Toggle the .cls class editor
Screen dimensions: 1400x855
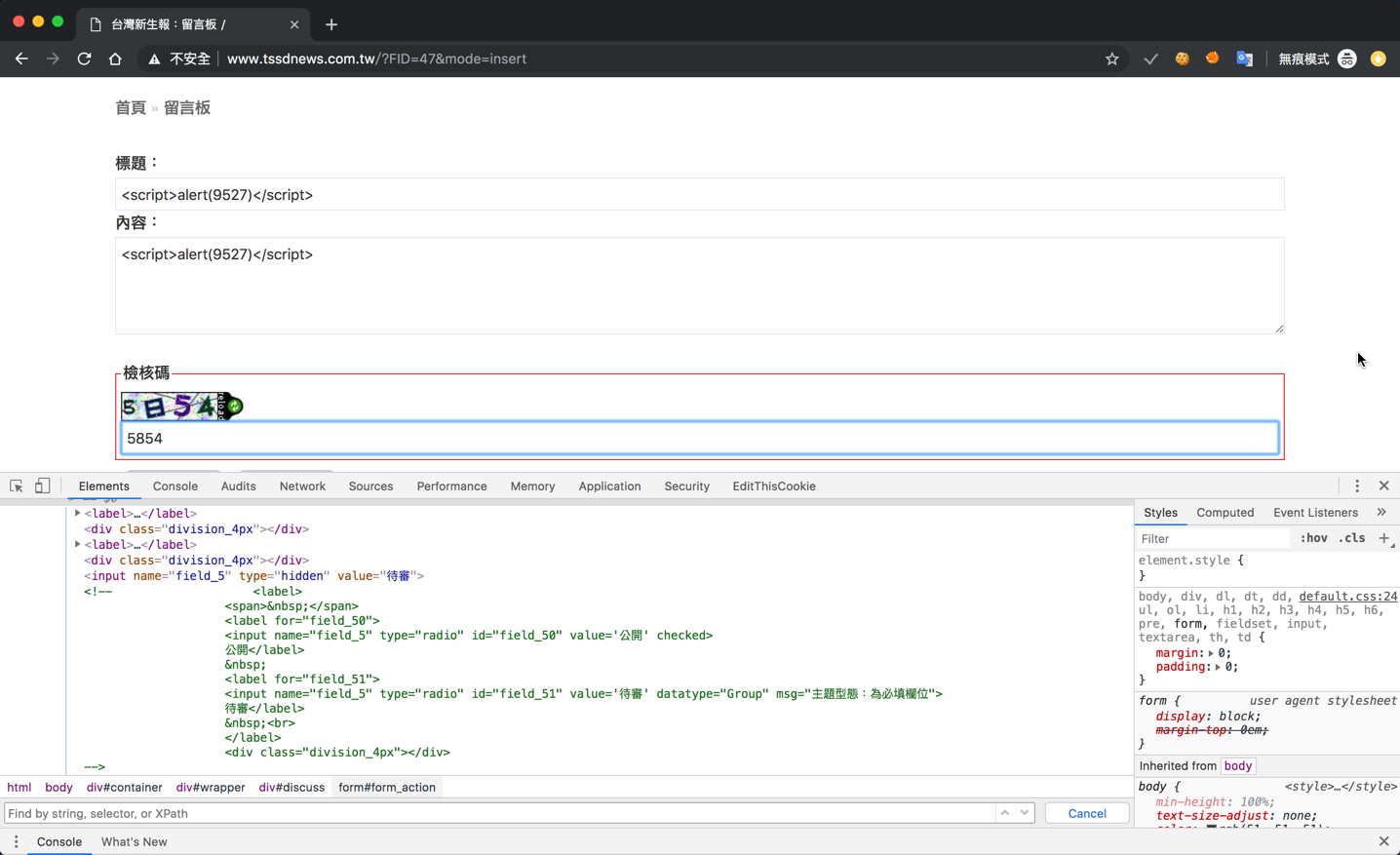click(1352, 538)
